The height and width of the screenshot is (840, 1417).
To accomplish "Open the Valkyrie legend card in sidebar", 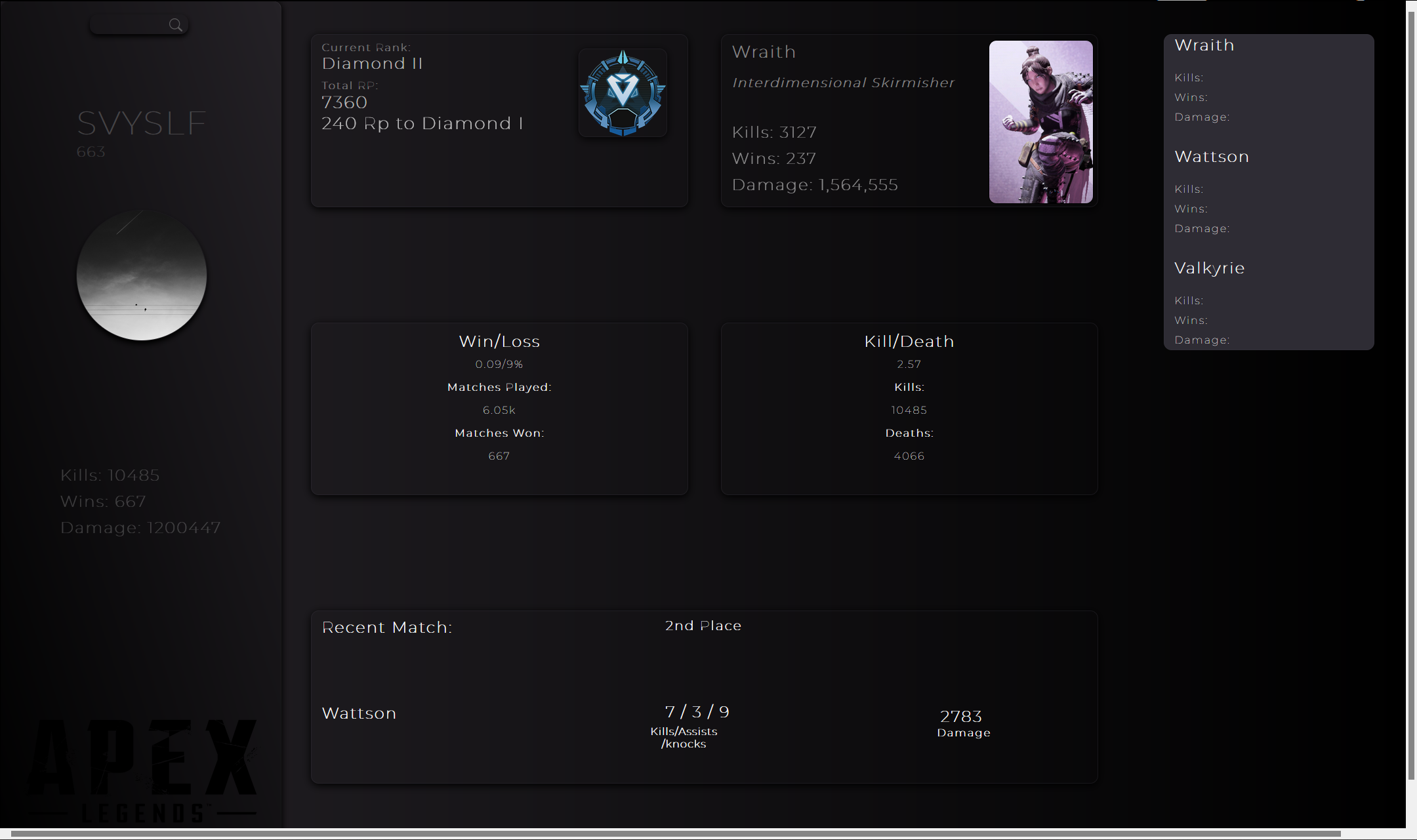I will [x=1209, y=268].
